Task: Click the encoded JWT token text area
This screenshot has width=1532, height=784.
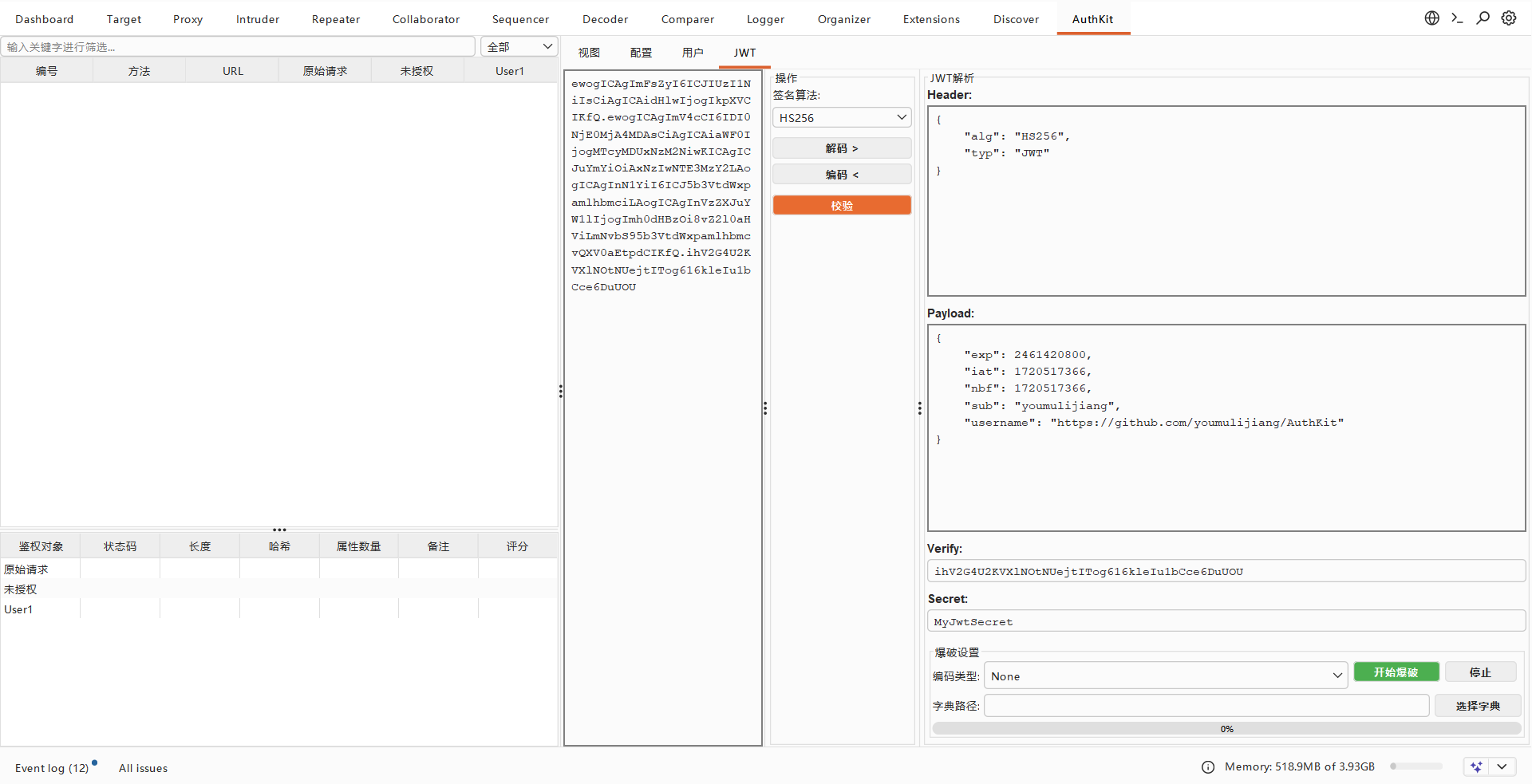Action: [x=662, y=408]
